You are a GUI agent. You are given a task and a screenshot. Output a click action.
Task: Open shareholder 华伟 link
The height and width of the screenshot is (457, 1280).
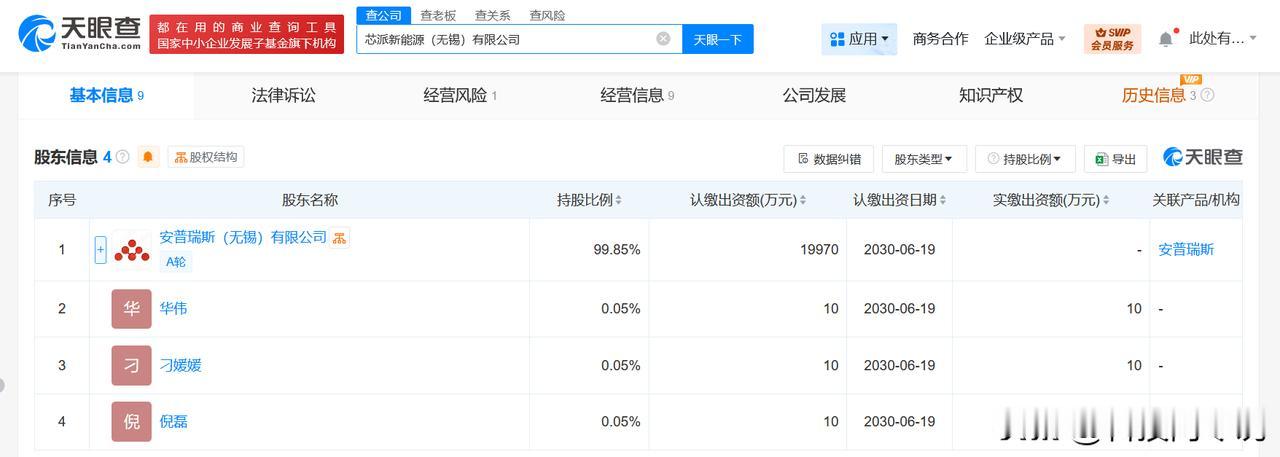173,308
